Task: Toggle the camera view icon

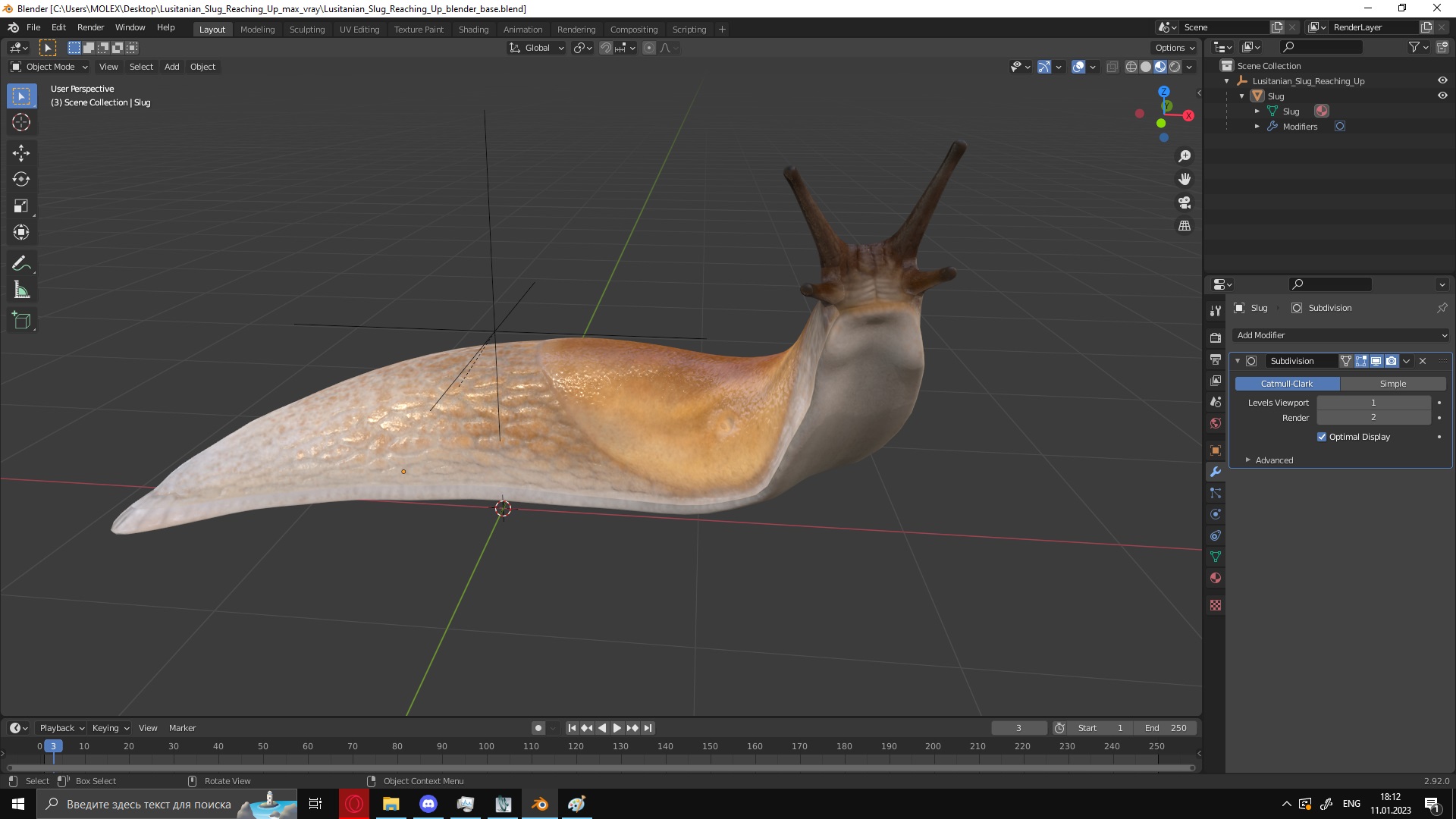Action: coord(1185,202)
